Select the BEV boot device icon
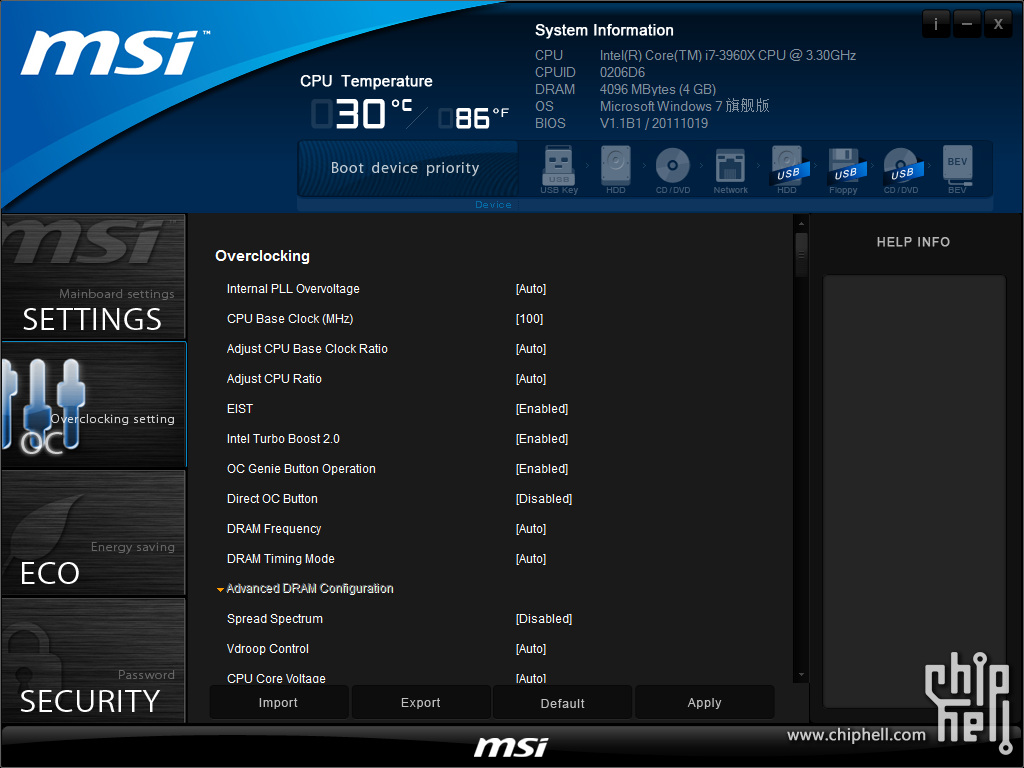The width and height of the screenshot is (1024, 768). click(x=957, y=170)
